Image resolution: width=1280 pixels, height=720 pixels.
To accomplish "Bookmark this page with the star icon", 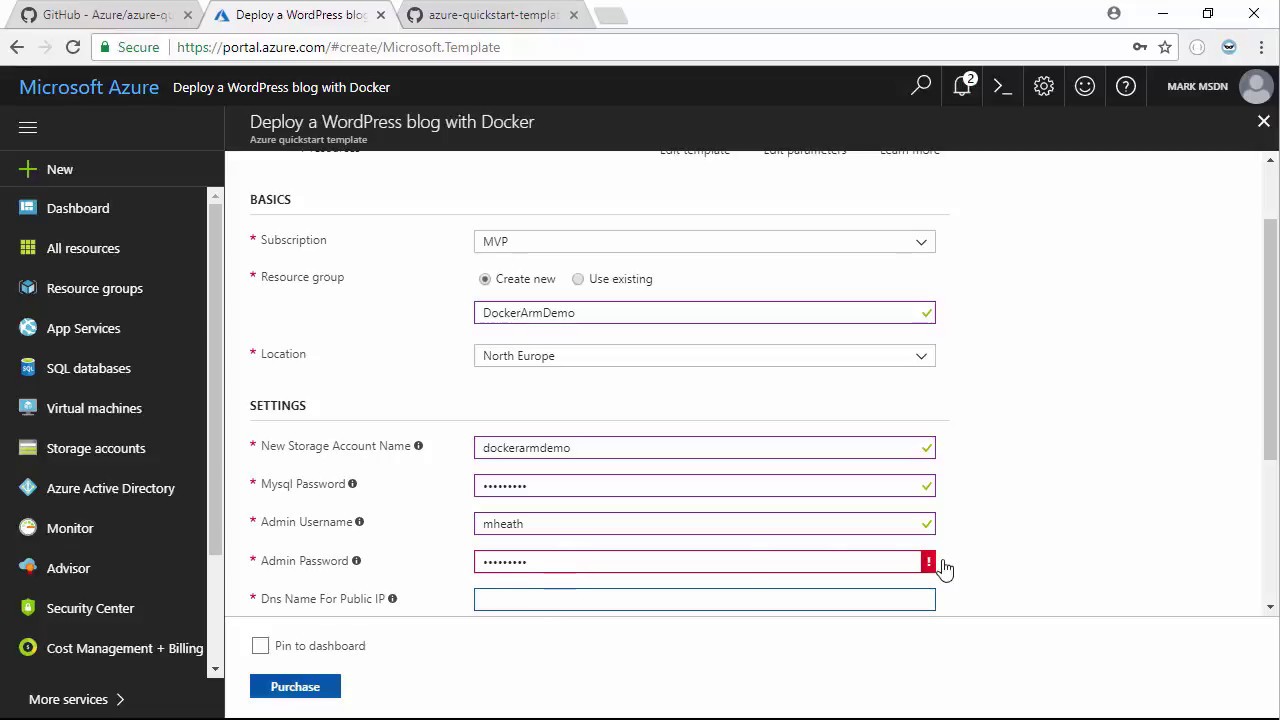I will click(x=1165, y=47).
